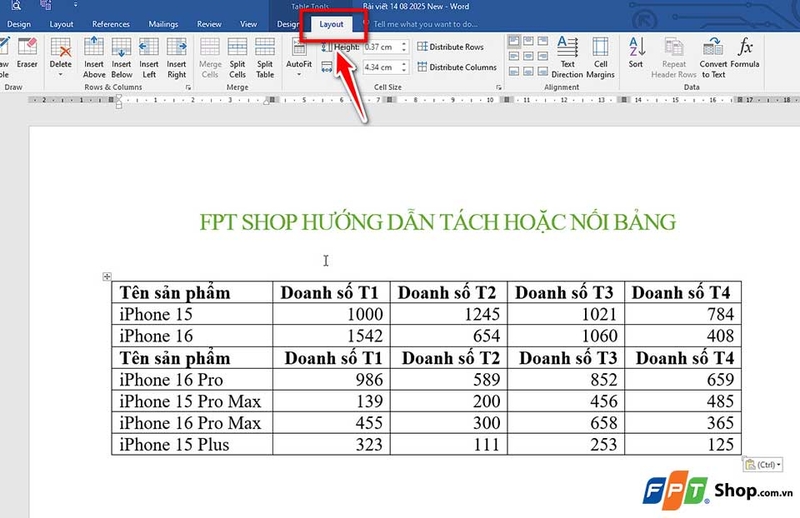
Task: Click the green FPT SHOP heading text
Action: (x=438, y=222)
